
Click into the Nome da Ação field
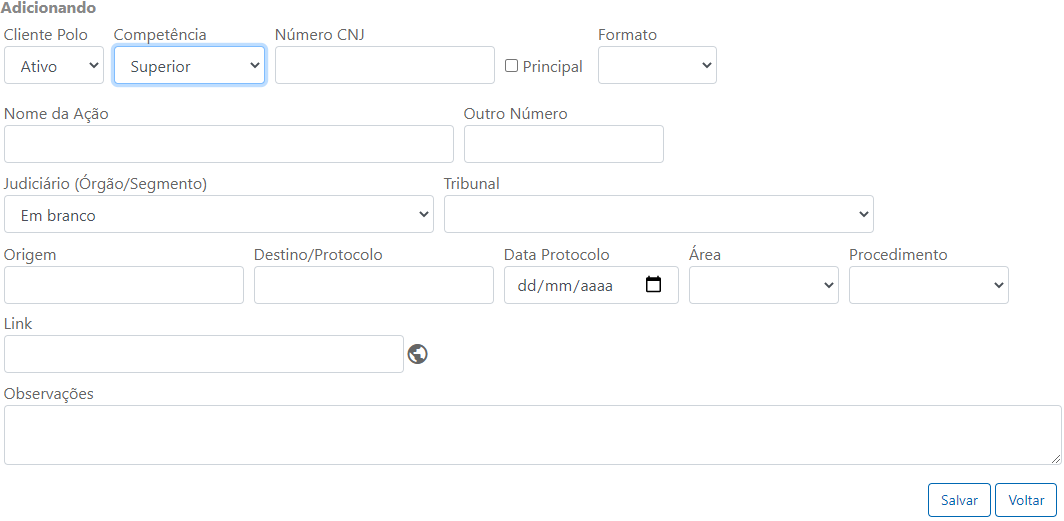pos(229,144)
